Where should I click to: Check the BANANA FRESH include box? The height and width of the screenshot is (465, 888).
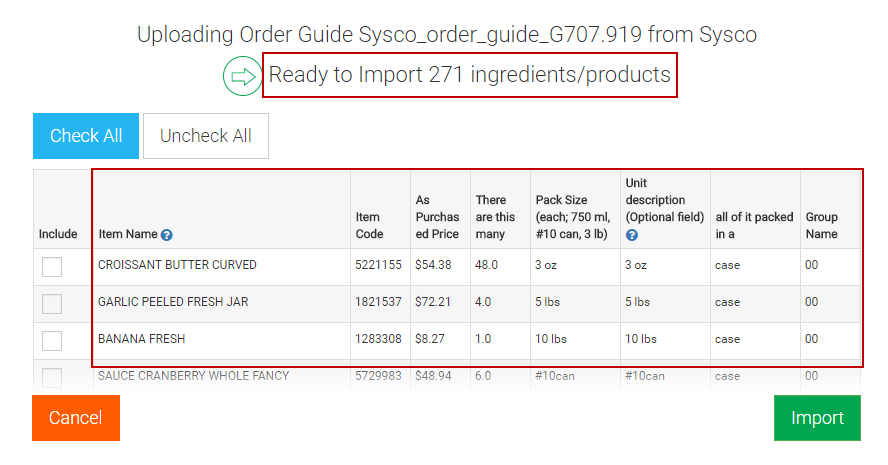click(x=52, y=340)
